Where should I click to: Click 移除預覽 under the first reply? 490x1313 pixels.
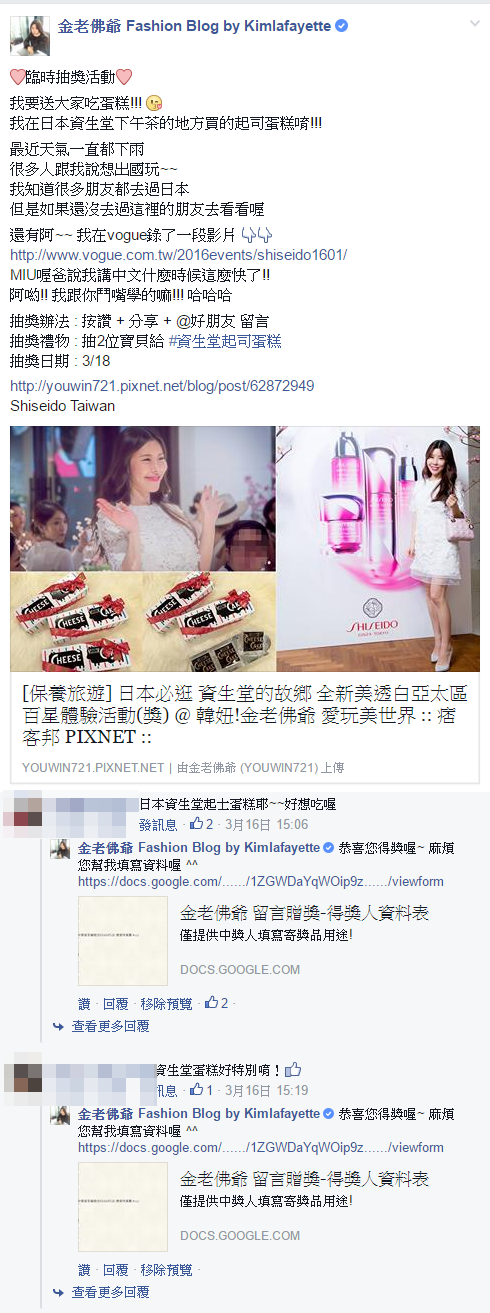coord(166,1003)
